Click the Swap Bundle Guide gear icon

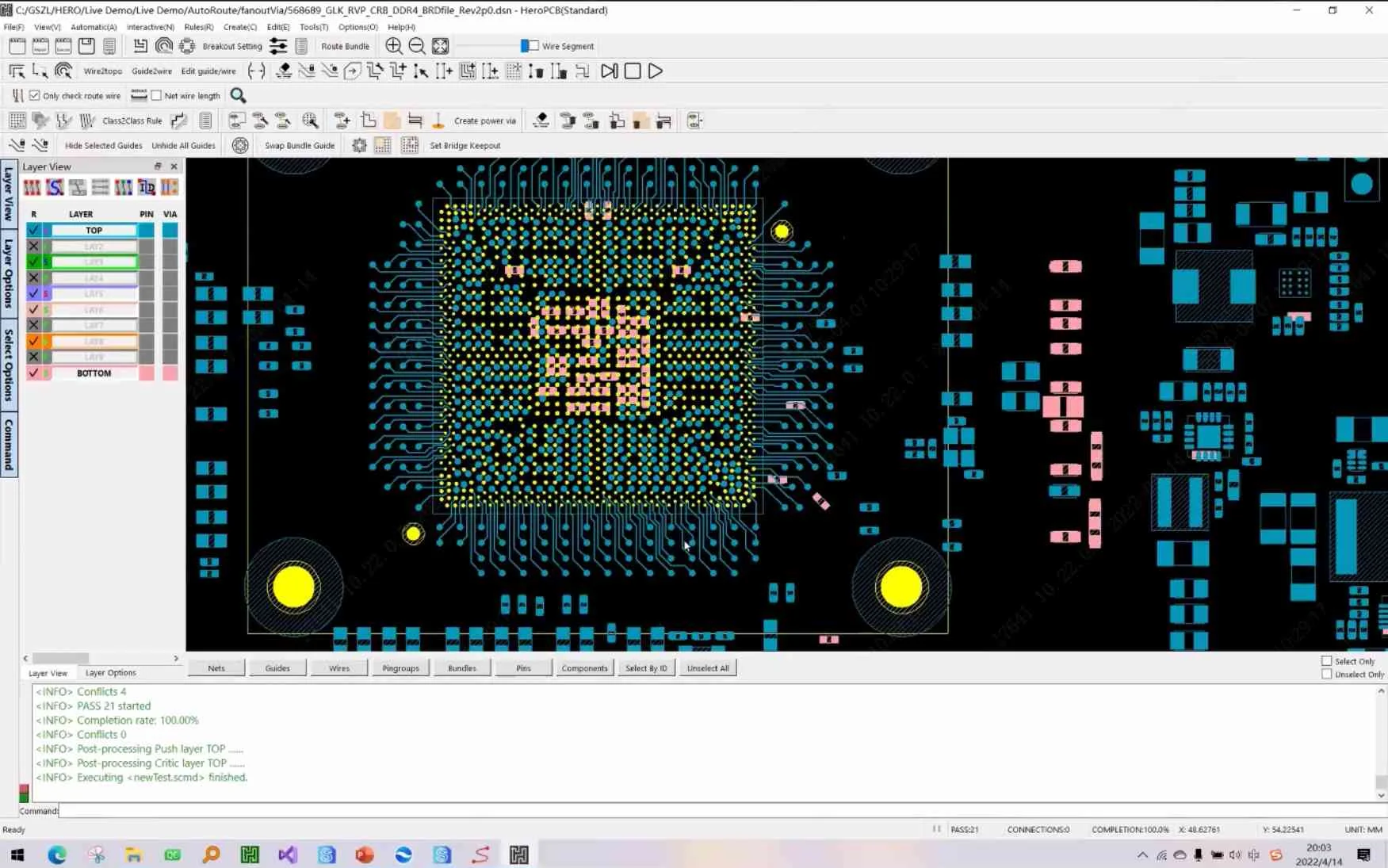(240, 145)
